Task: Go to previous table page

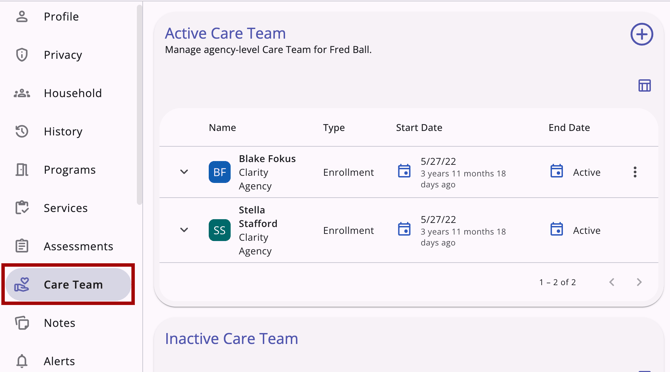Action: coord(612,282)
